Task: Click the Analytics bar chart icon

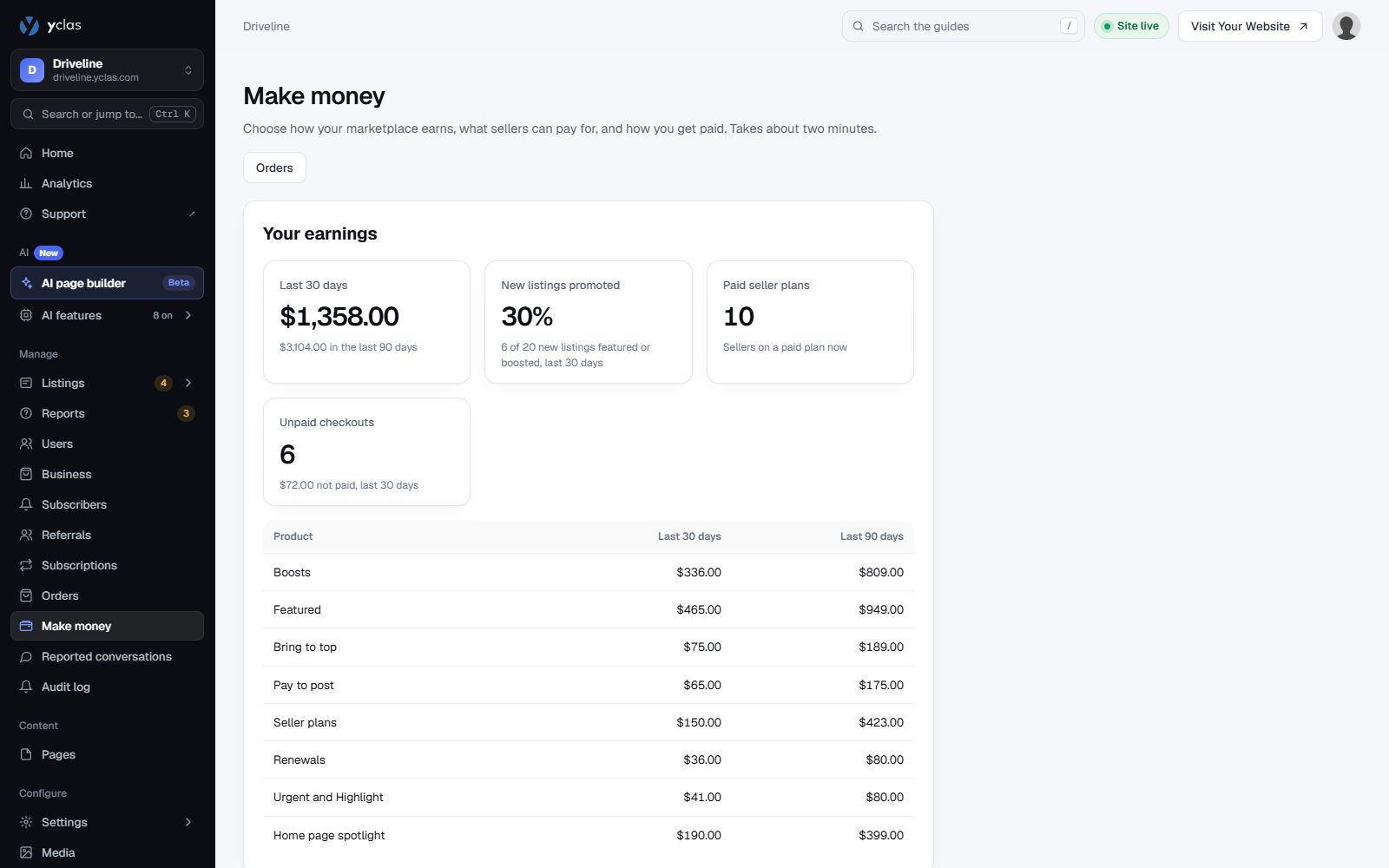Action: 26,183
